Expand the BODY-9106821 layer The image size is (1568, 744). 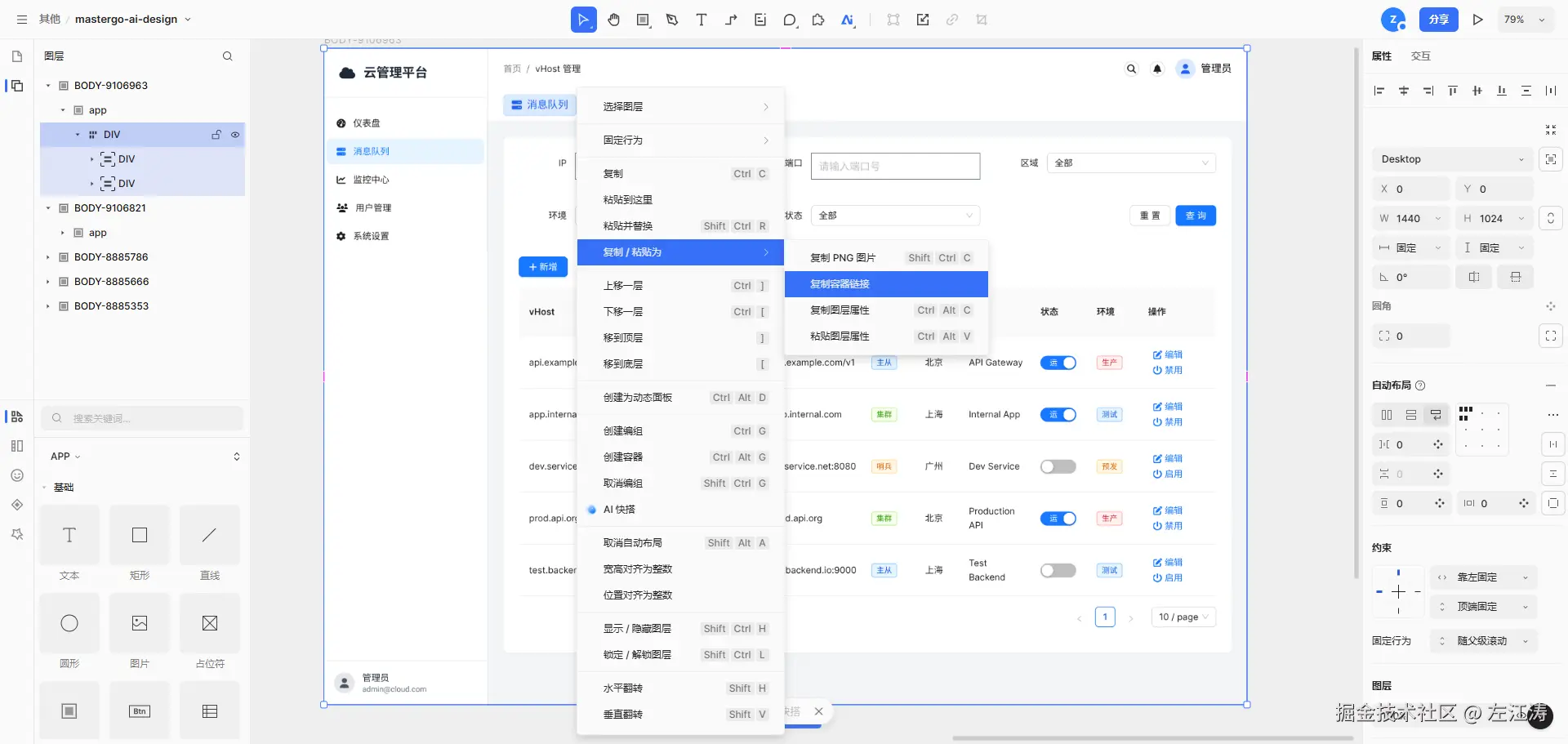point(48,208)
